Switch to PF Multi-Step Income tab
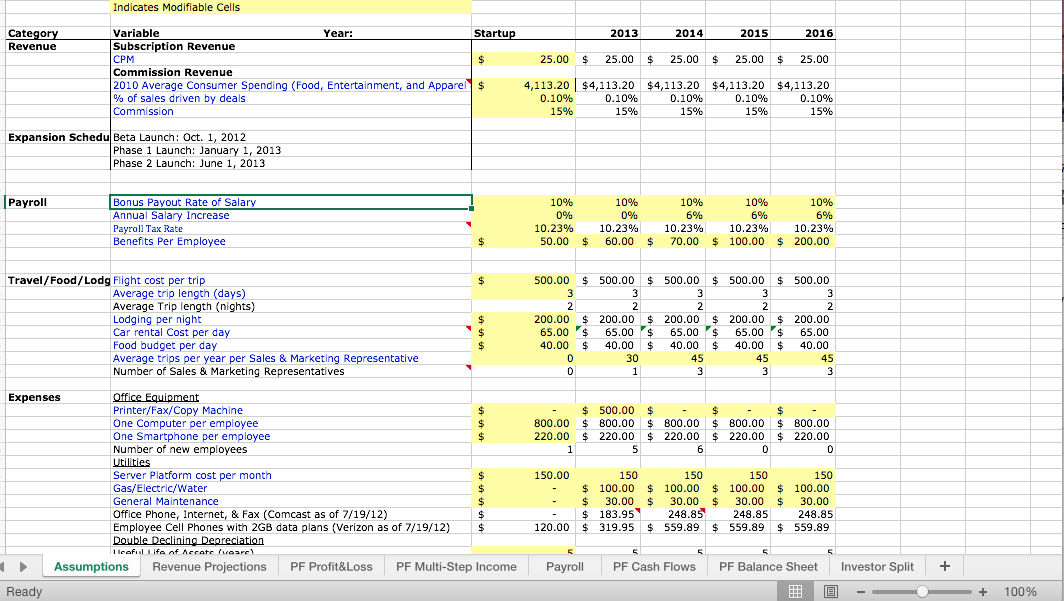The image size is (1064, 601). [456, 566]
